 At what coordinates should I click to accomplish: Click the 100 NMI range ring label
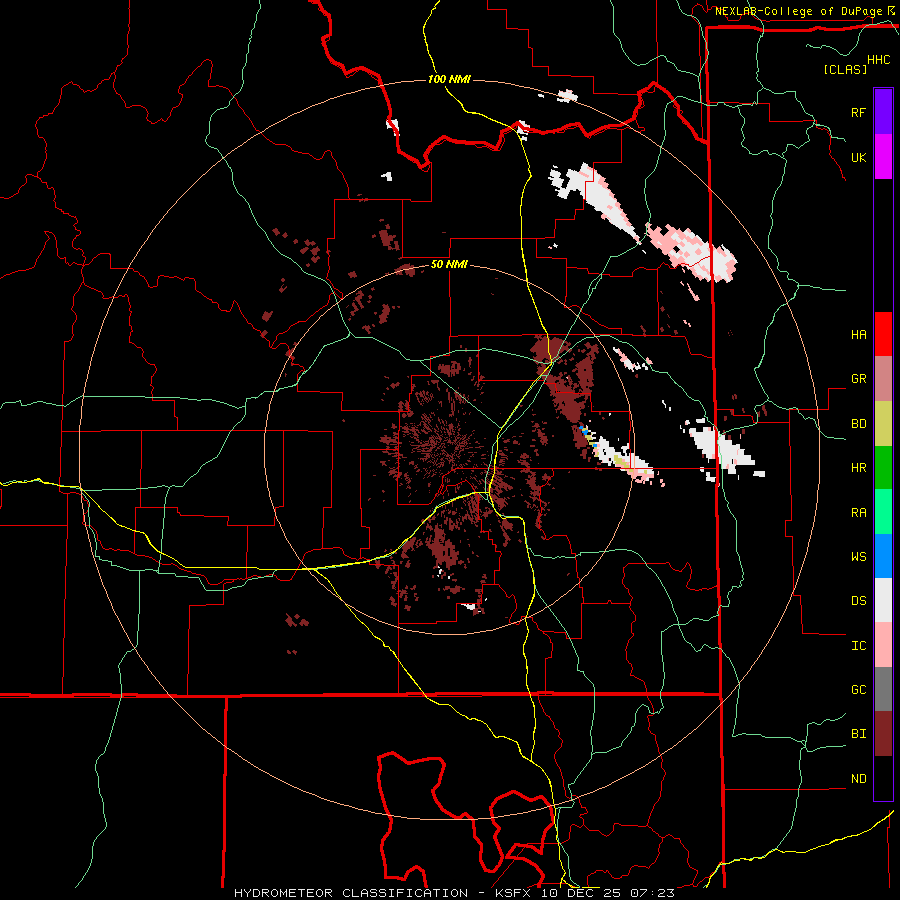[449, 79]
